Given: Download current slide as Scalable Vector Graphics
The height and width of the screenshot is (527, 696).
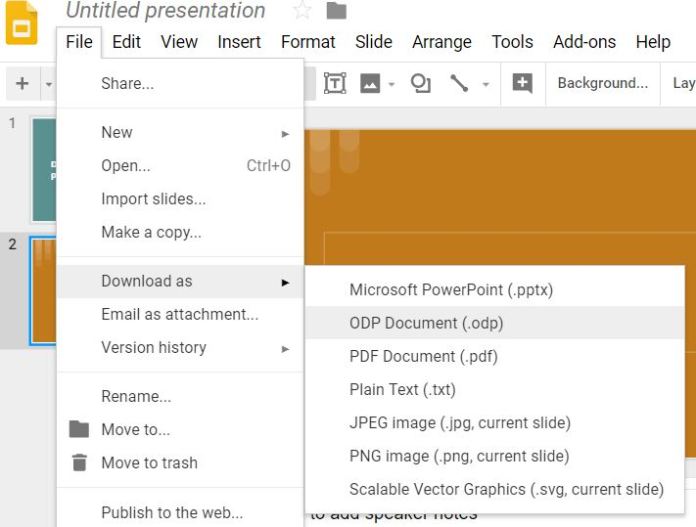Looking at the screenshot, I should [495, 490].
